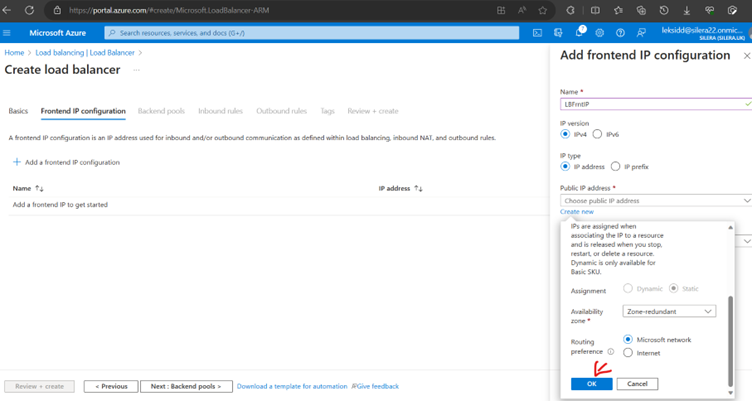Click OK to confirm the public IP
Screen dimensions: 752x401
(591, 384)
